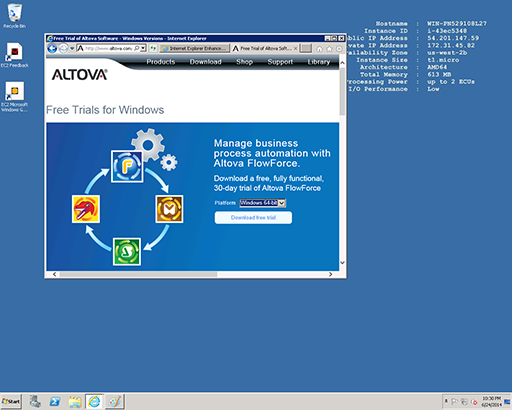Switch to Internet Explorer Enhanced tab
Viewport: 512px width, 410px height.
tap(195, 48)
